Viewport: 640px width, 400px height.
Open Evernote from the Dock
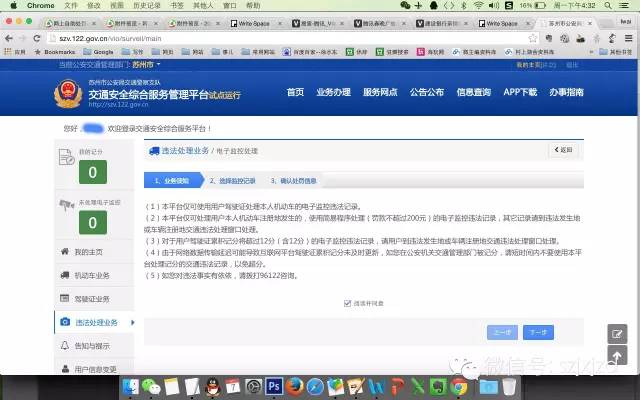(438, 386)
